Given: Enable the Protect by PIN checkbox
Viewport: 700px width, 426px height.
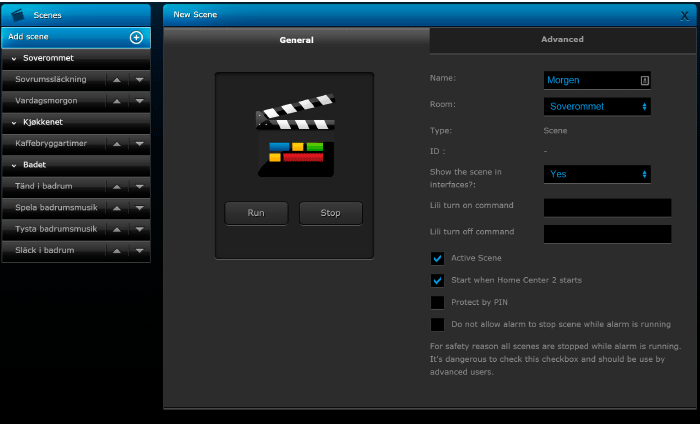Looking at the screenshot, I should (437, 302).
